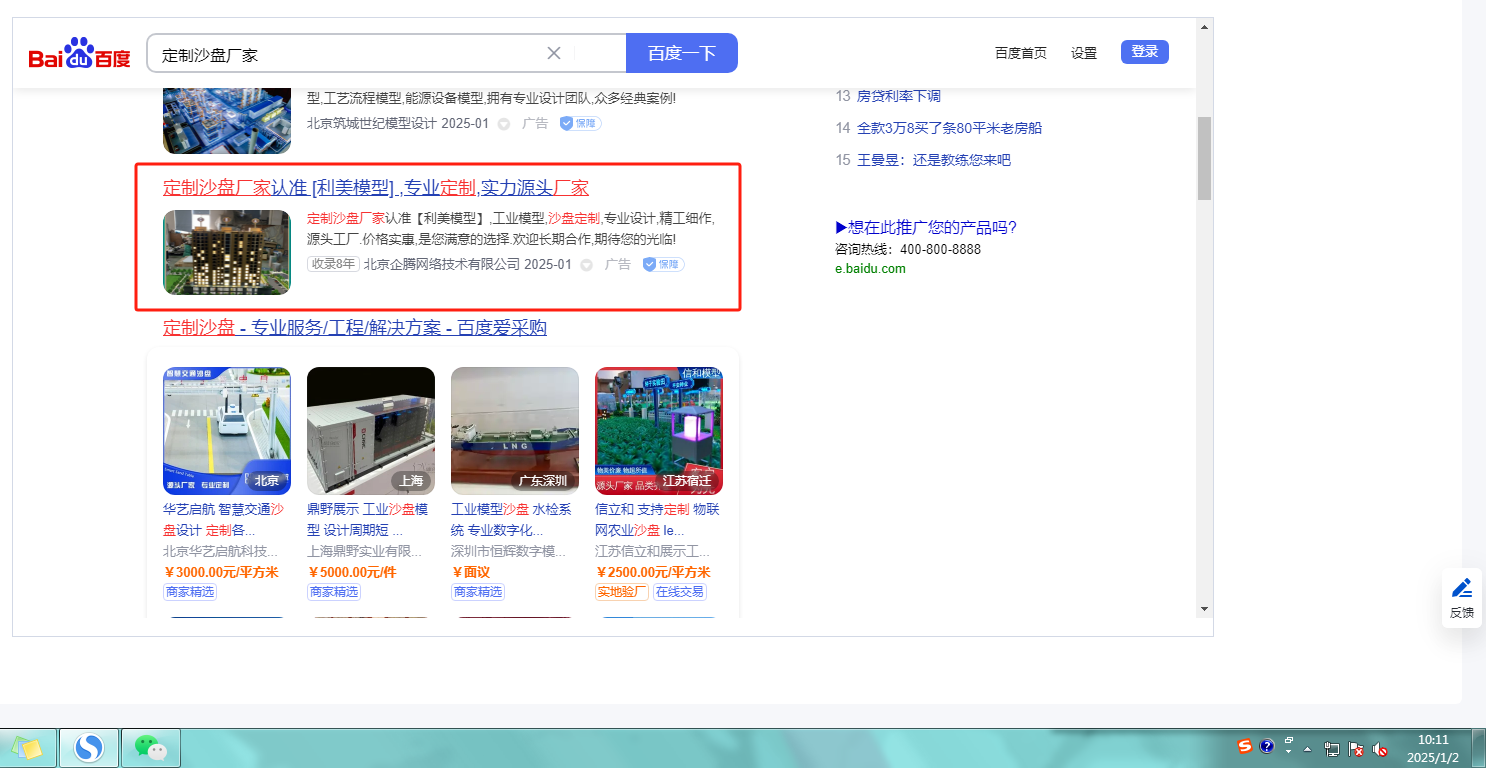Expand the dropdown arrow beside 北京筑城世纪模型设计 2025-01
1486x768 pixels.
504,124
